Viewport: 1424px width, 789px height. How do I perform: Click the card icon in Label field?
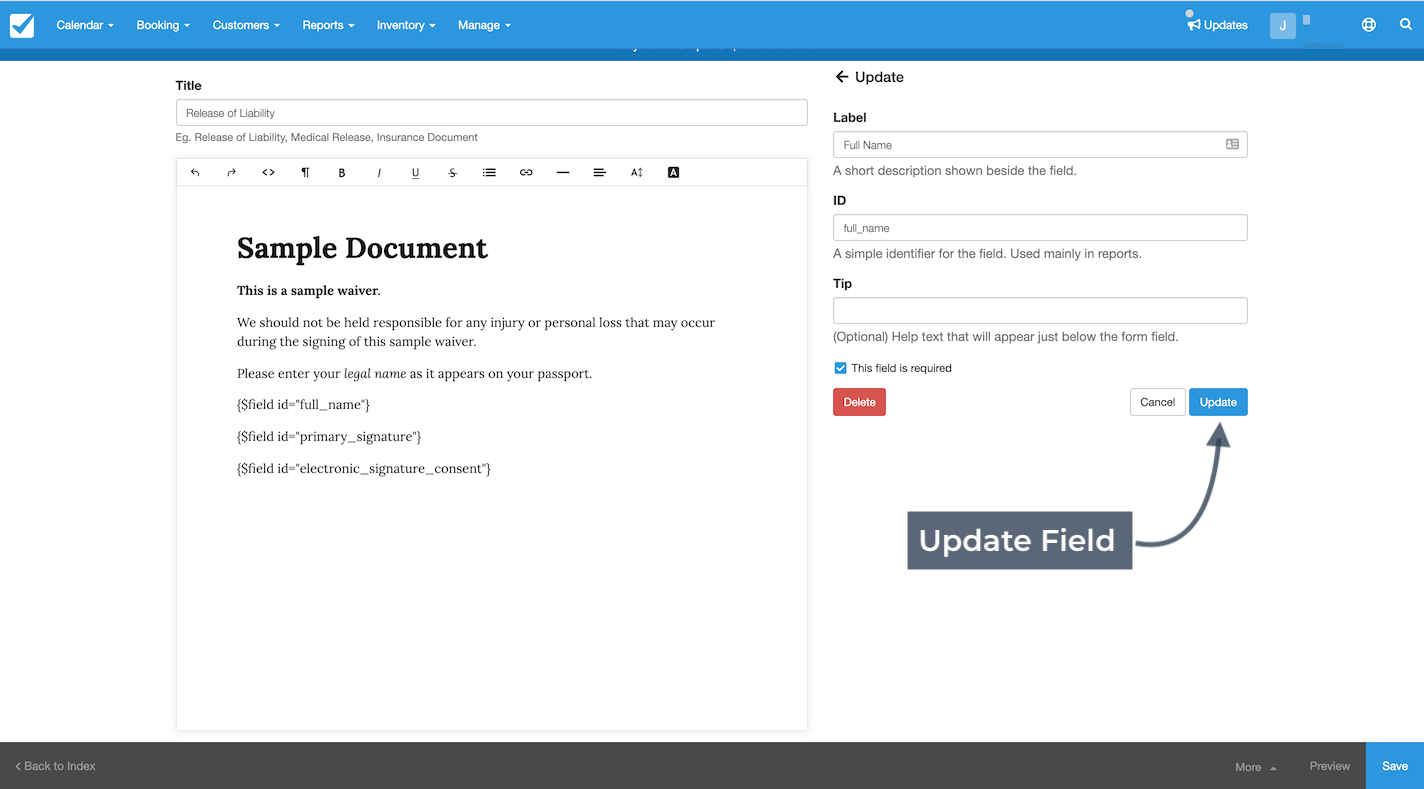[x=1232, y=144]
